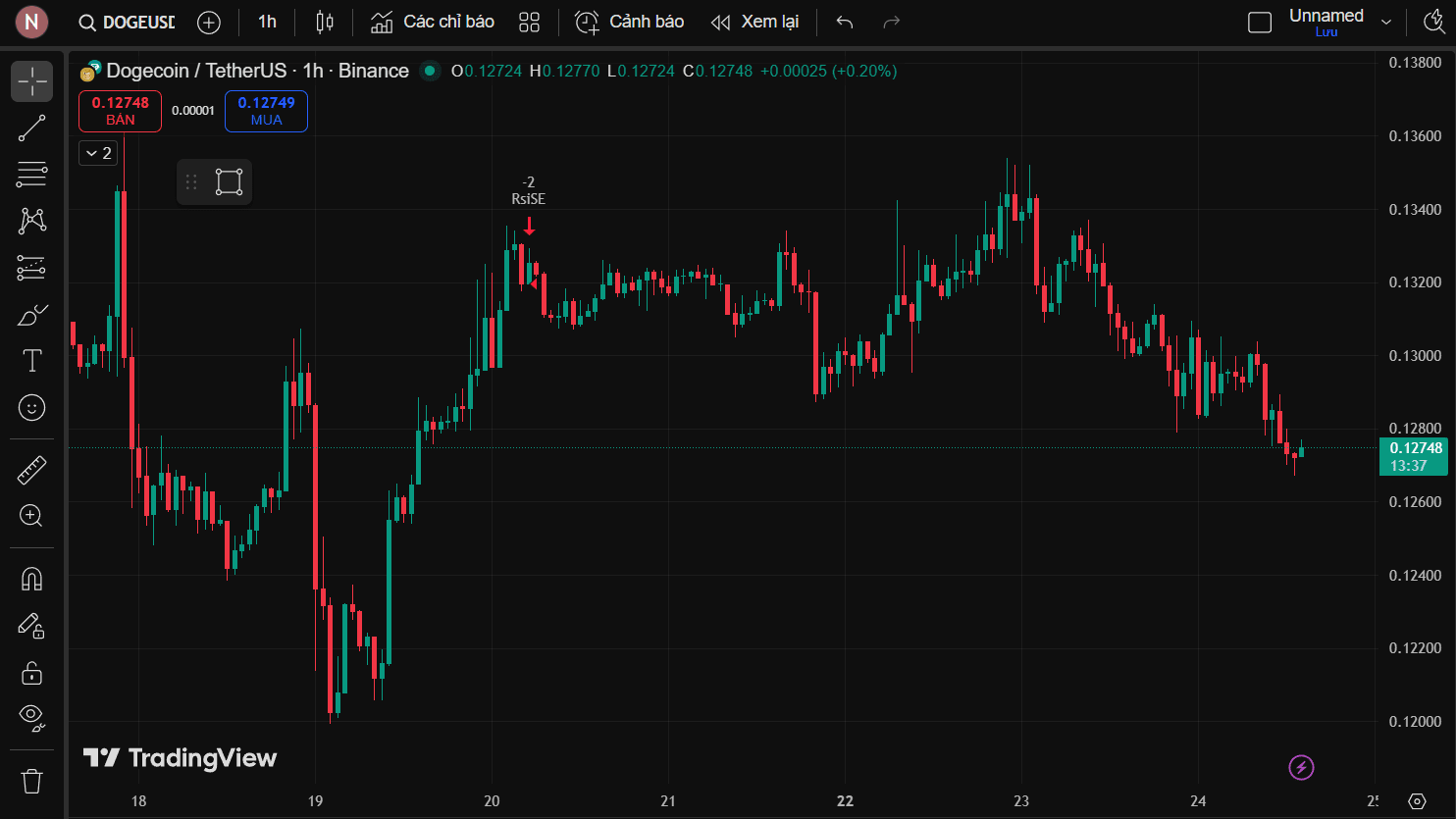Viewport: 1456px width, 819px height.
Task: Remove drawings with the trash icon
Action: (31, 781)
